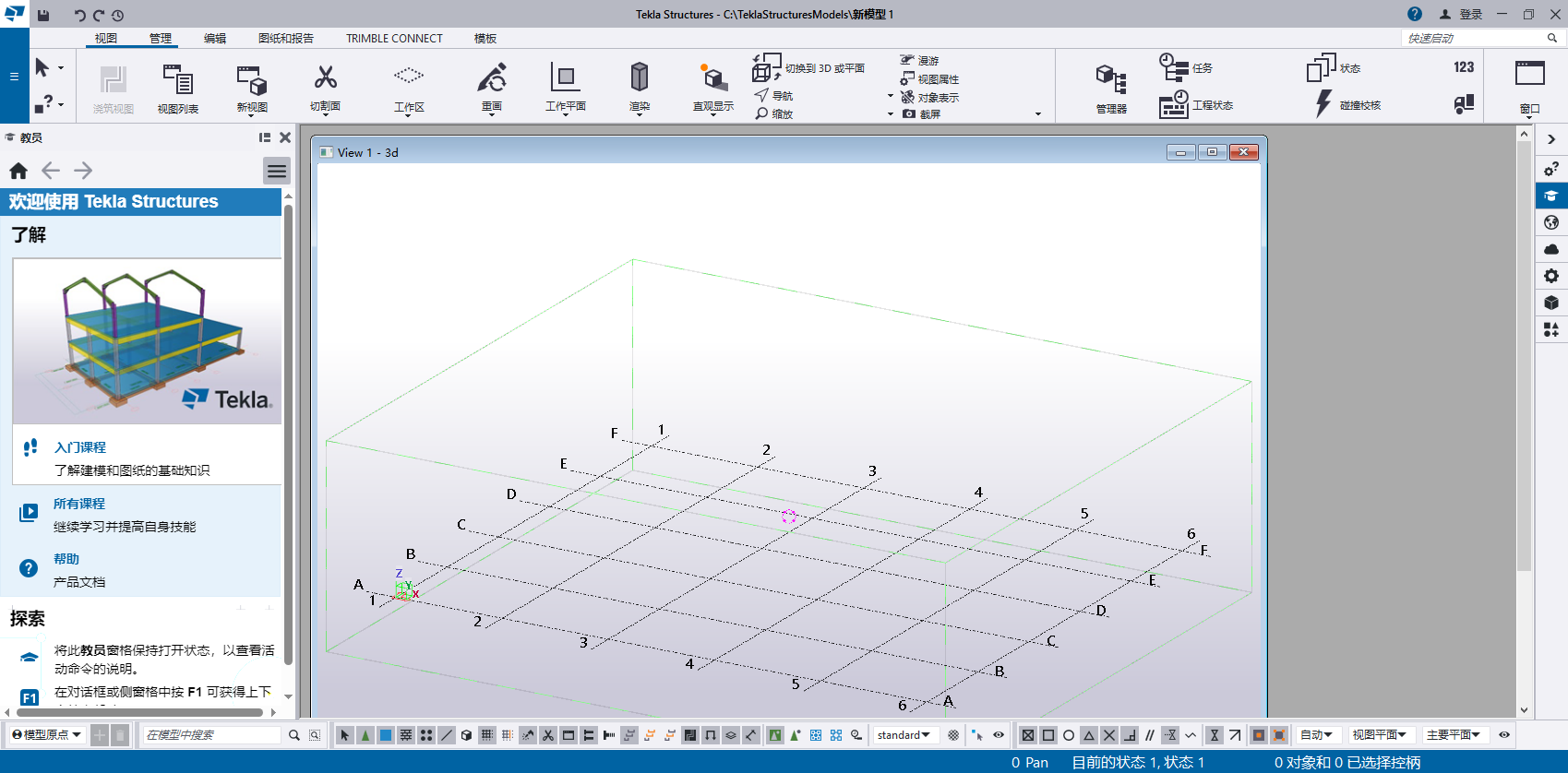Click the 在模型中搜索 search field
This screenshot has height=773, width=1568.
click(x=212, y=735)
